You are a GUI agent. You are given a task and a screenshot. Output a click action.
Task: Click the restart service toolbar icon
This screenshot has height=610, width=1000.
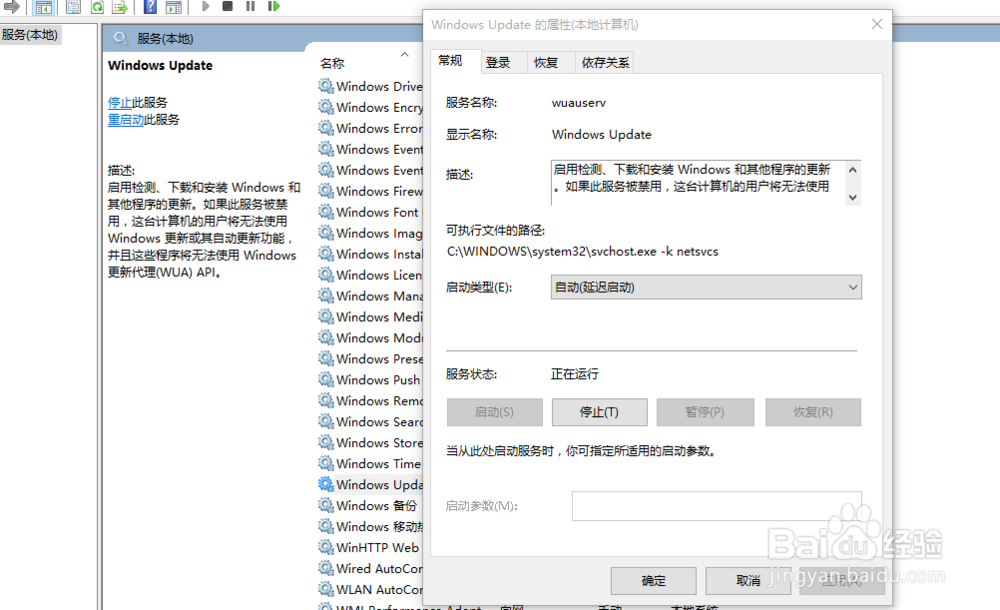[274, 6]
